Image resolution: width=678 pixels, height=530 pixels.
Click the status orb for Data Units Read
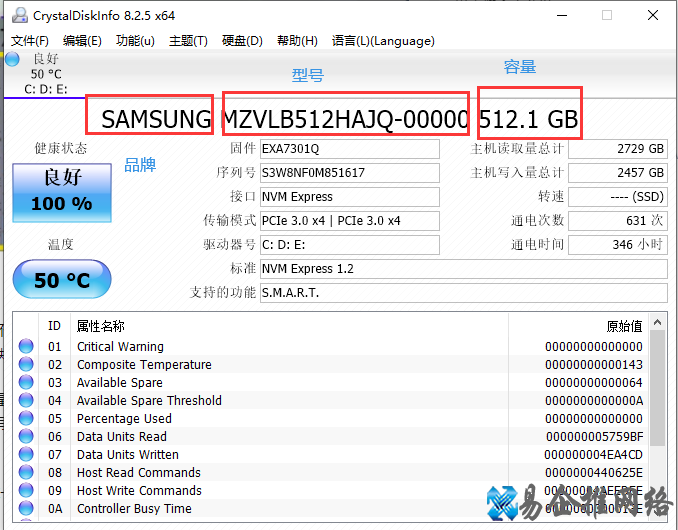click(x=26, y=437)
